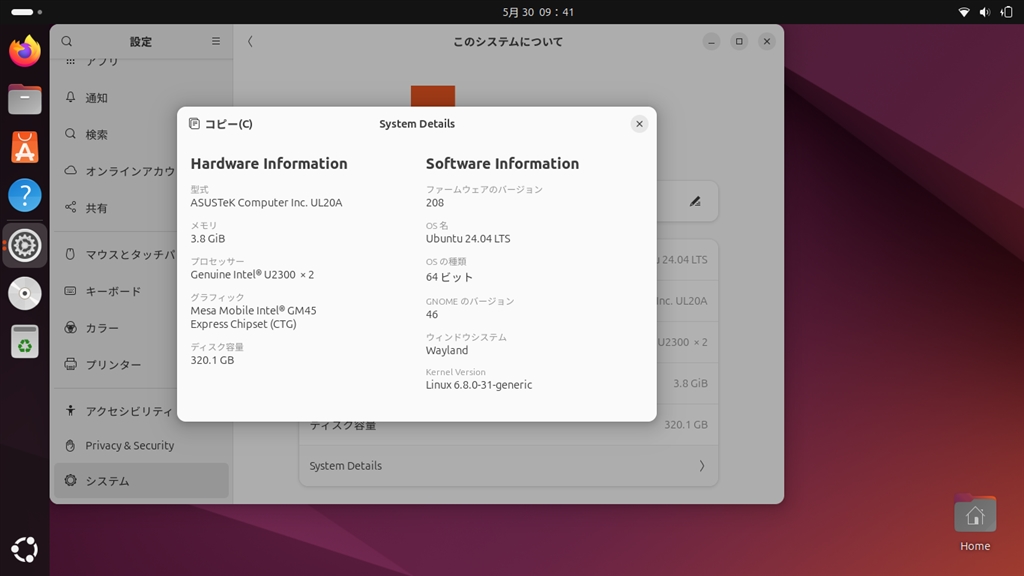Click the 64 ビット value
The image size is (1024, 576).
point(449,277)
